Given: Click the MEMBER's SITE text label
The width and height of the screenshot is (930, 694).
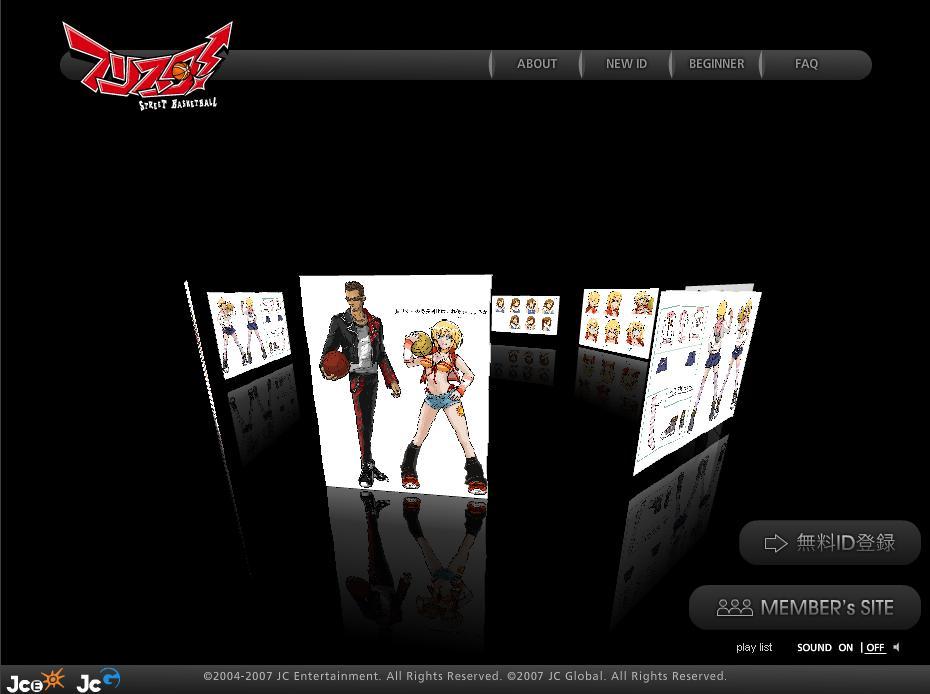Looking at the screenshot, I should tap(827, 607).
